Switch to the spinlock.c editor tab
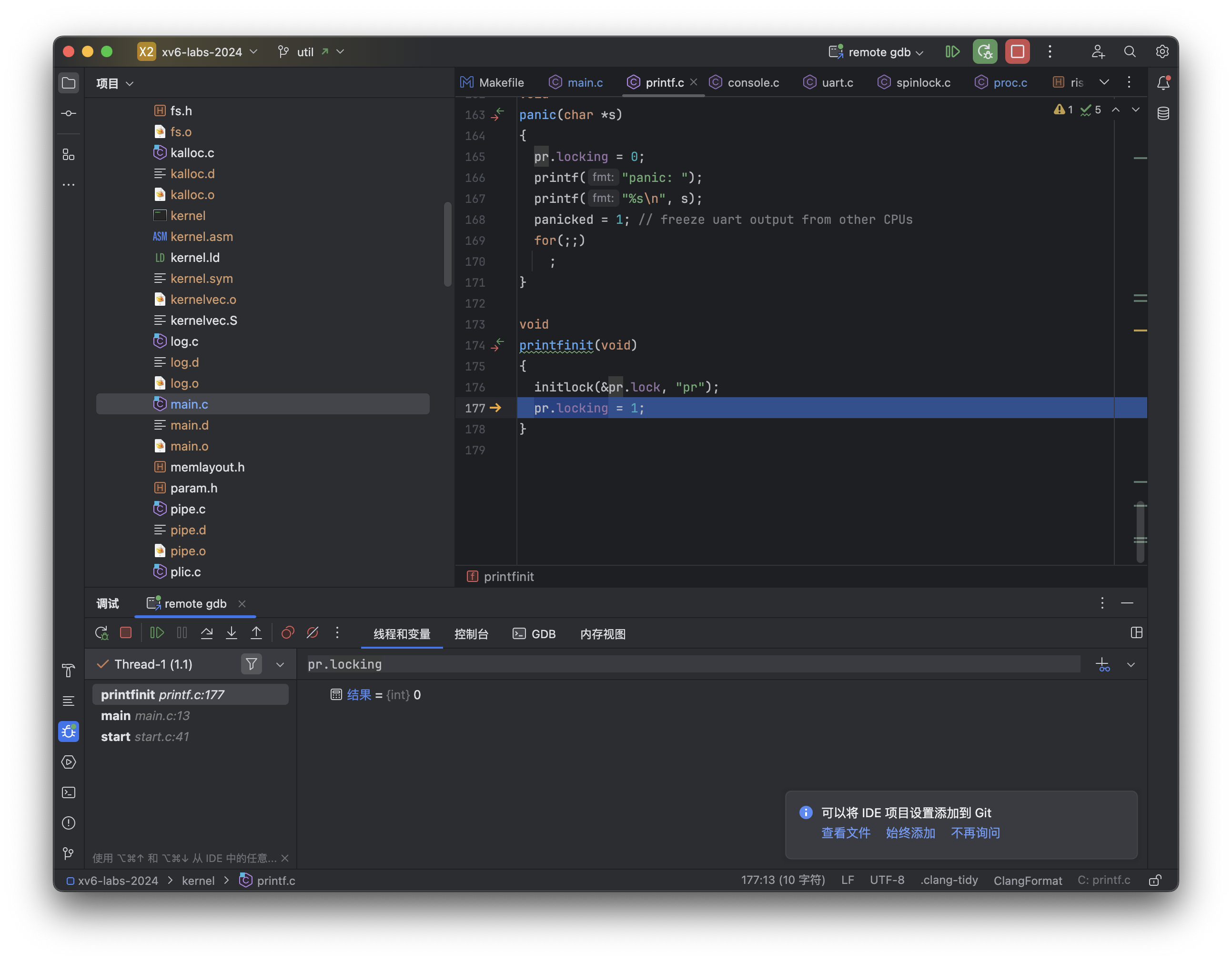1232x962 pixels. pyautogui.click(x=914, y=82)
